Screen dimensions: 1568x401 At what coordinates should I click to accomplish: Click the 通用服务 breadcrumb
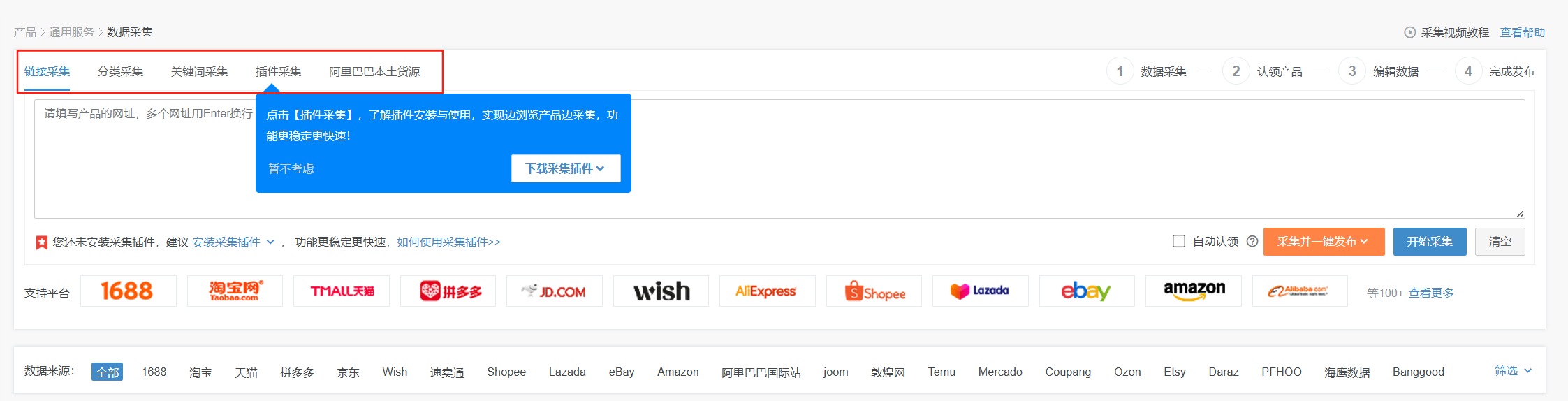[x=71, y=32]
